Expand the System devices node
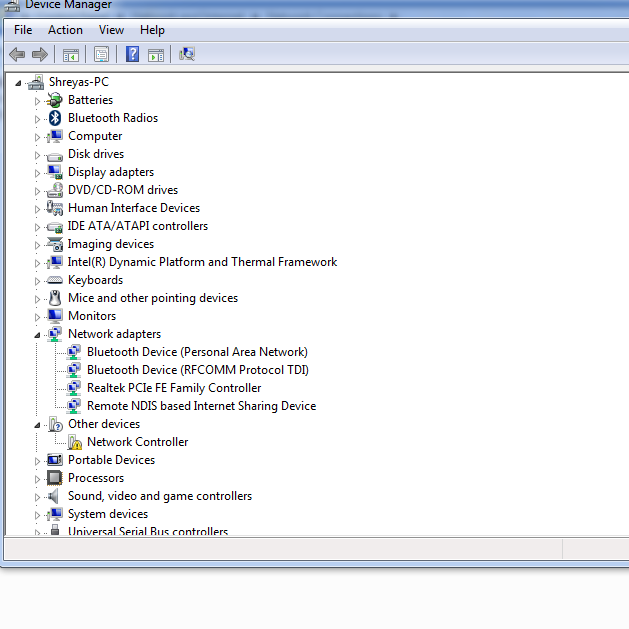Image resolution: width=629 pixels, height=629 pixels. click(x=37, y=515)
